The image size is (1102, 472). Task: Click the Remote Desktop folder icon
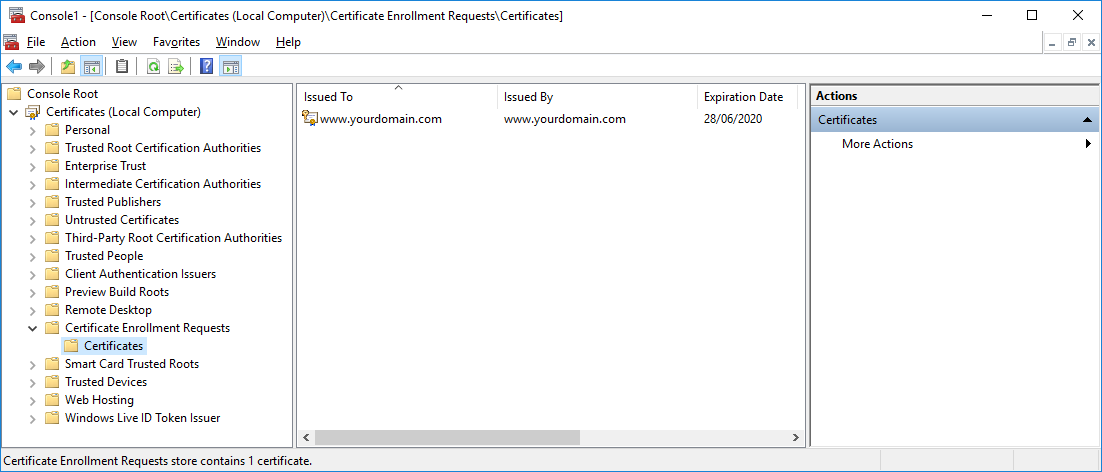pos(52,310)
